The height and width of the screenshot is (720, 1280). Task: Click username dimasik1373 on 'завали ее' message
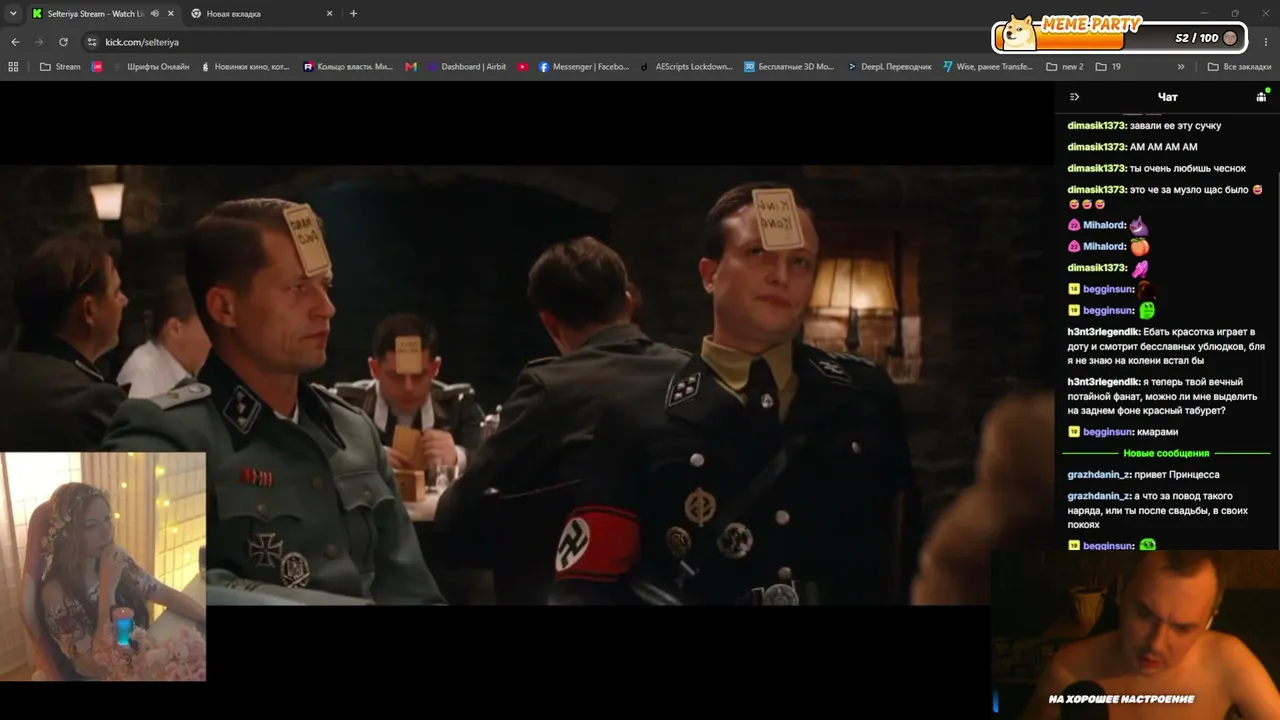tap(1097, 126)
